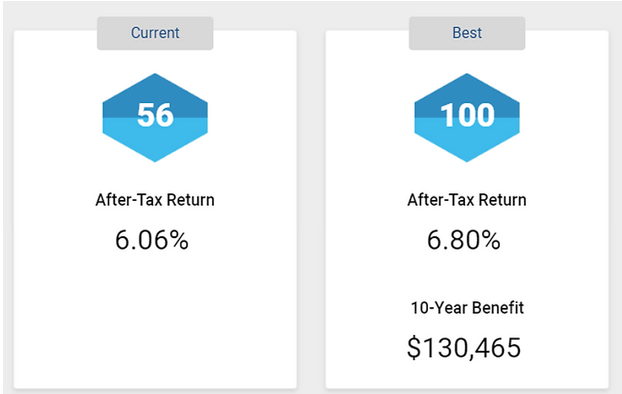This screenshot has height=394, width=622.
Task: Click the 56 score number
Action: click(155, 115)
